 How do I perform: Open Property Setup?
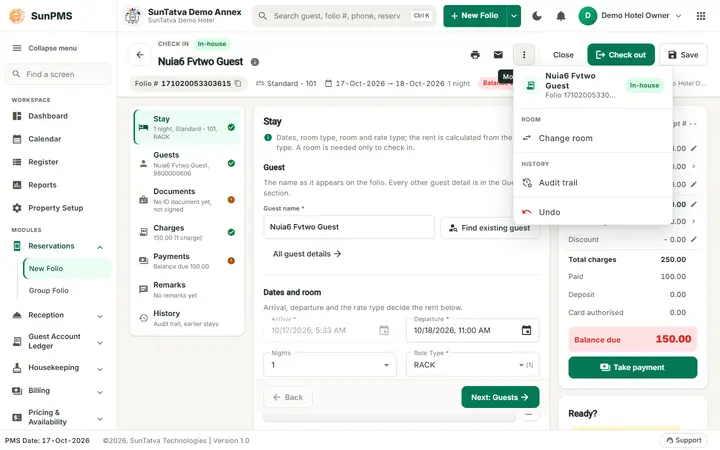point(58,208)
